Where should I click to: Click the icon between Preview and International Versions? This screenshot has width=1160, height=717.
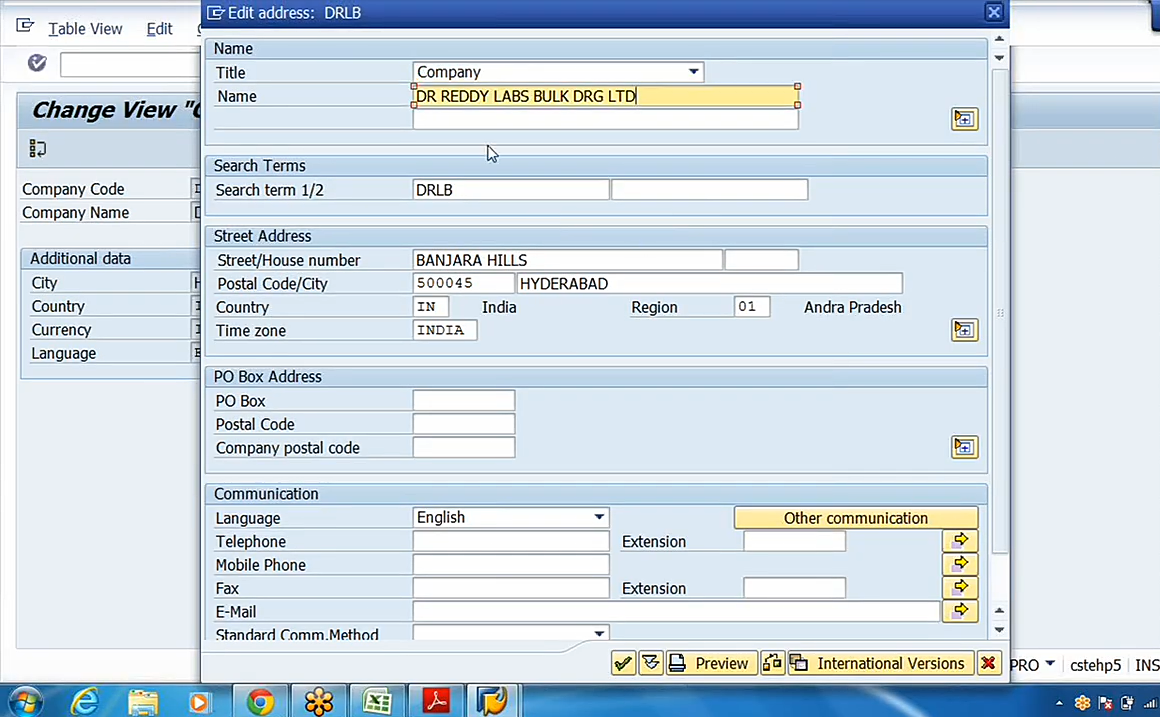(x=772, y=663)
